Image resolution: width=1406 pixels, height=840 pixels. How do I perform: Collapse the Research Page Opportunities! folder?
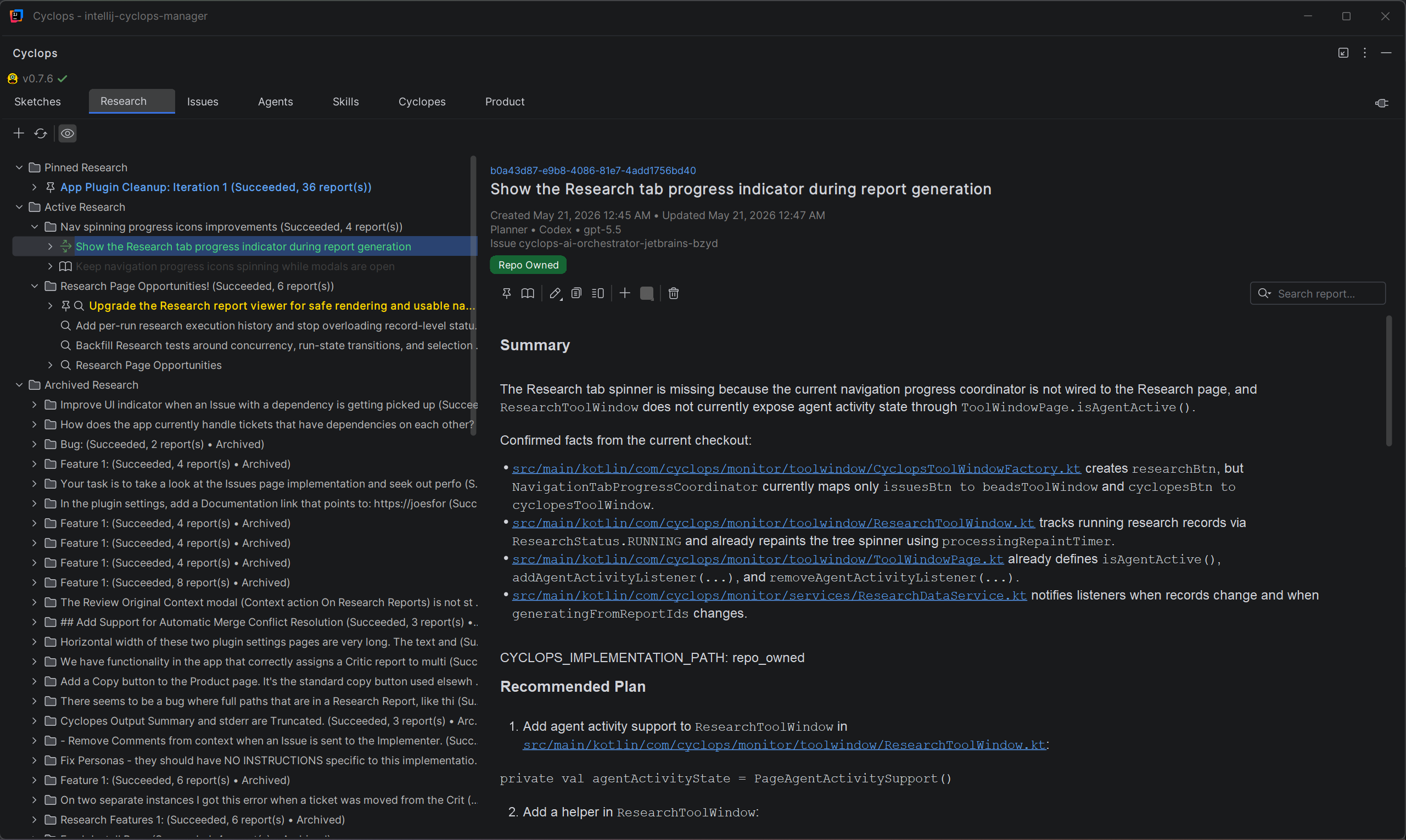35,286
